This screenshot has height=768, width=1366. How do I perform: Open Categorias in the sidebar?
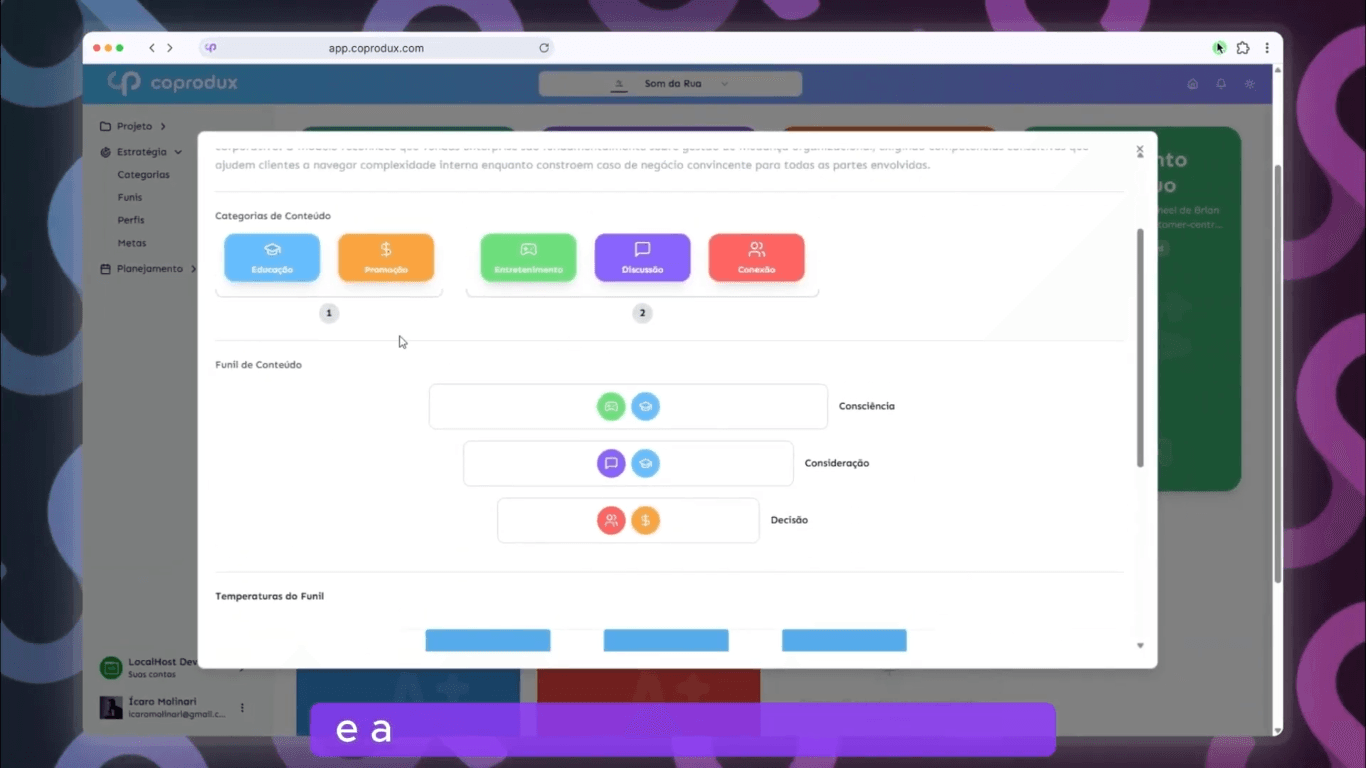143,175
